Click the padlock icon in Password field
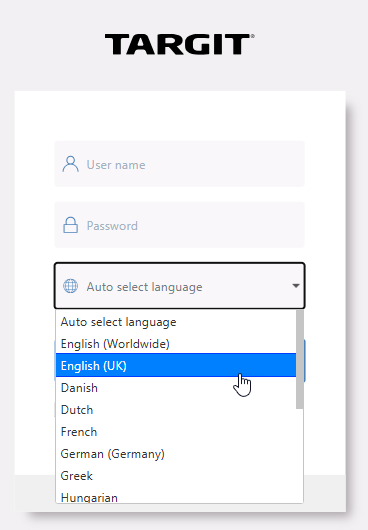This screenshot has height=530, width=368. [70, 225]
